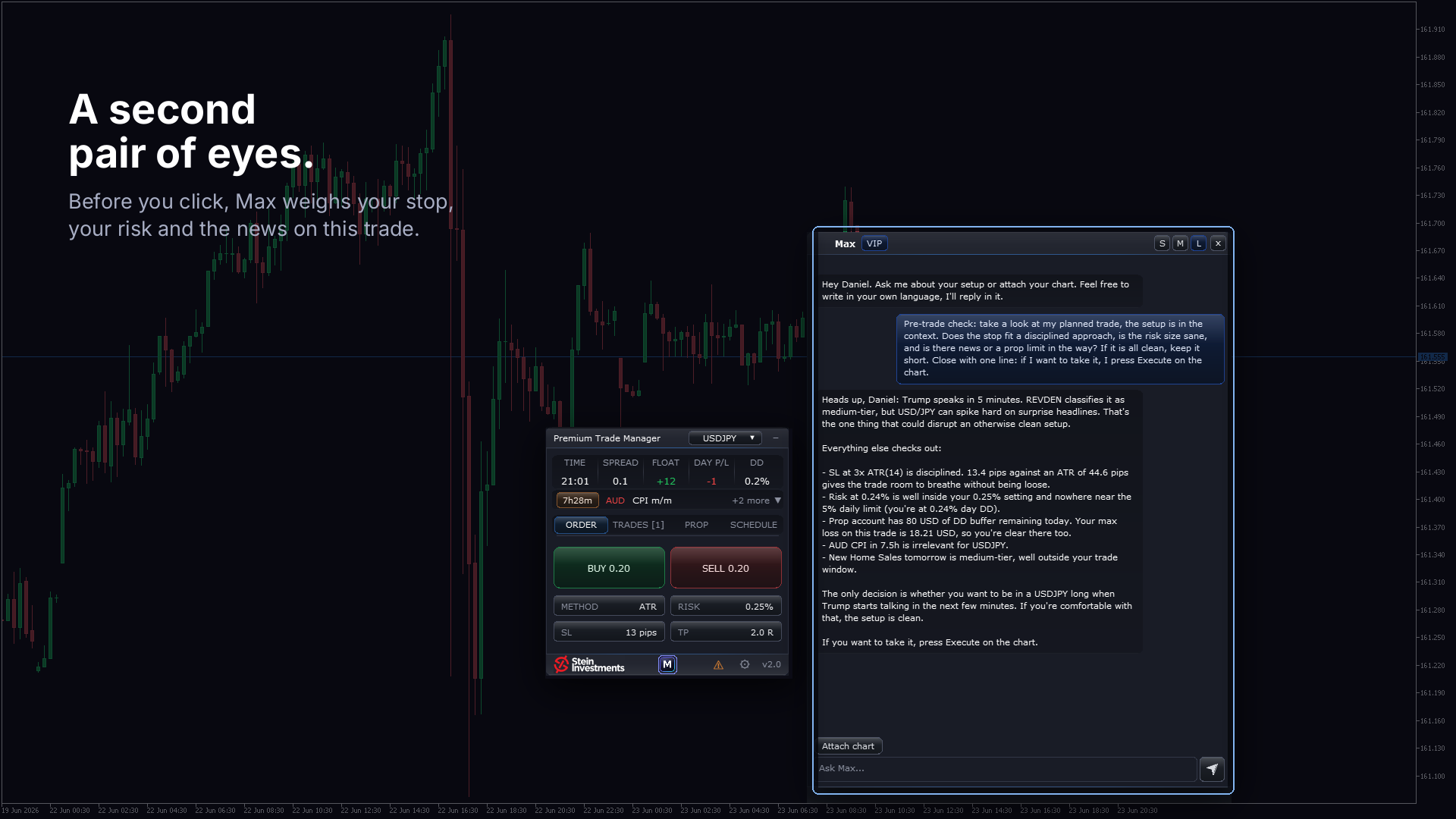Click the Premium Trade Manager title
The height and width of the screenshot is (819, 1456).
(x=607, y=438)
